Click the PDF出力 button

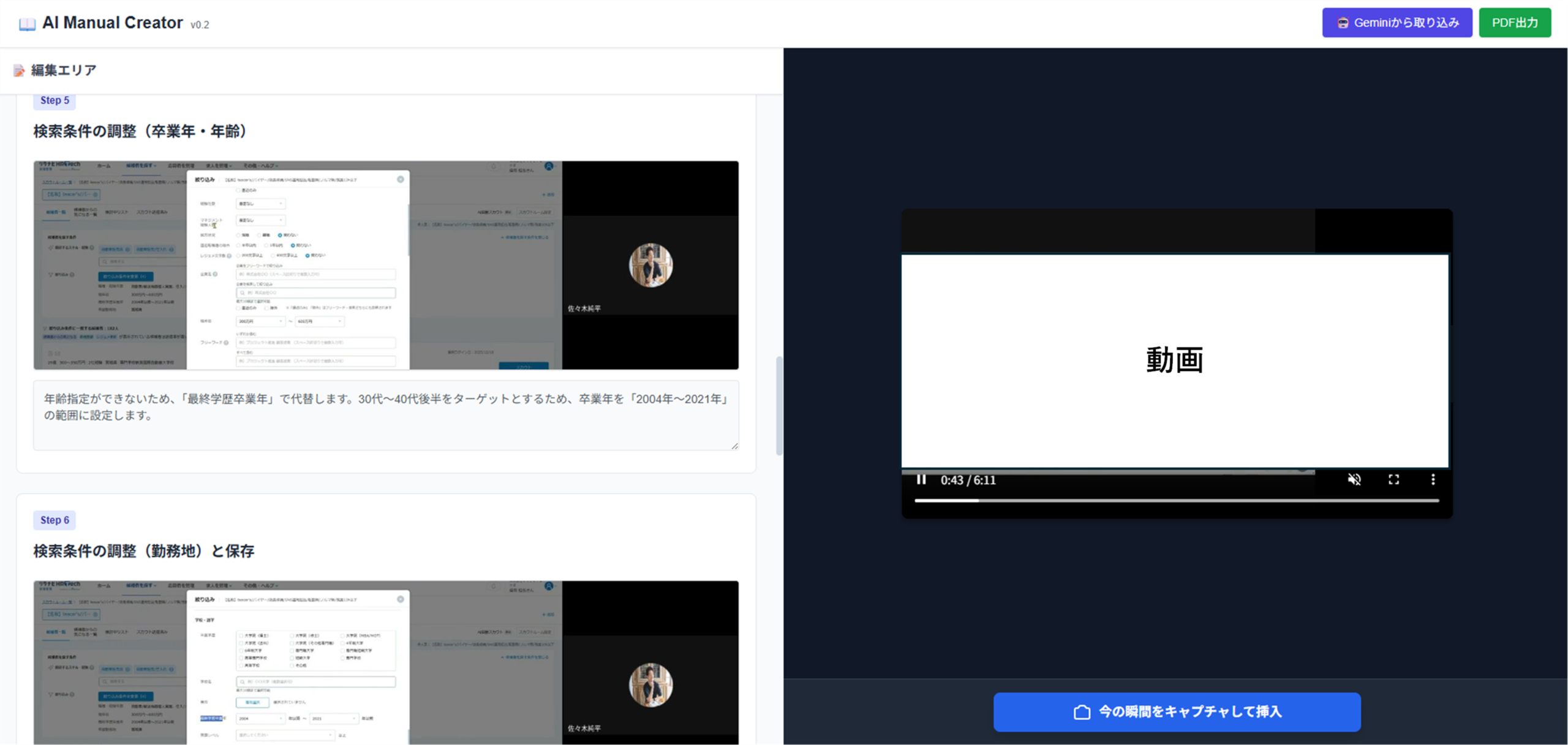point(1514,23)
